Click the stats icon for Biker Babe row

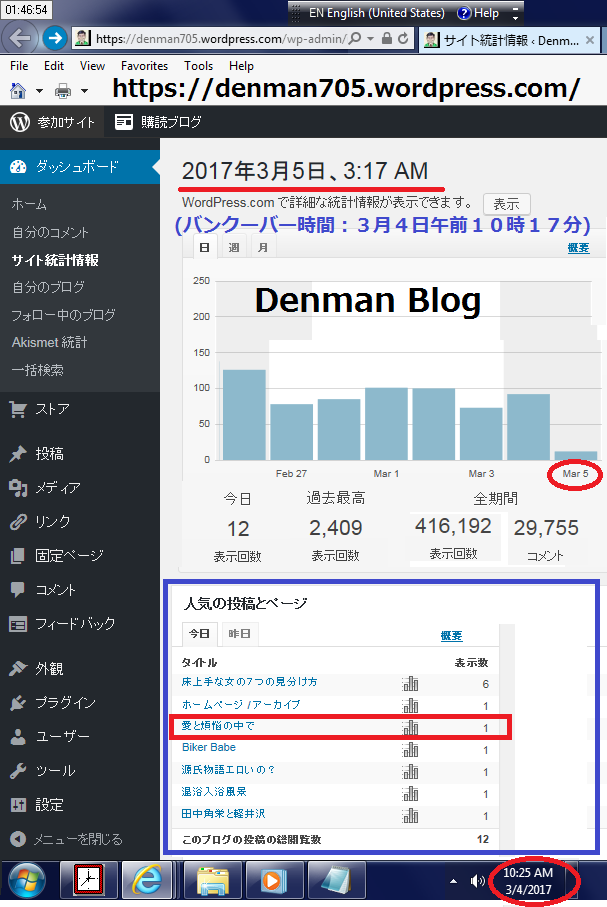point(410,750)
